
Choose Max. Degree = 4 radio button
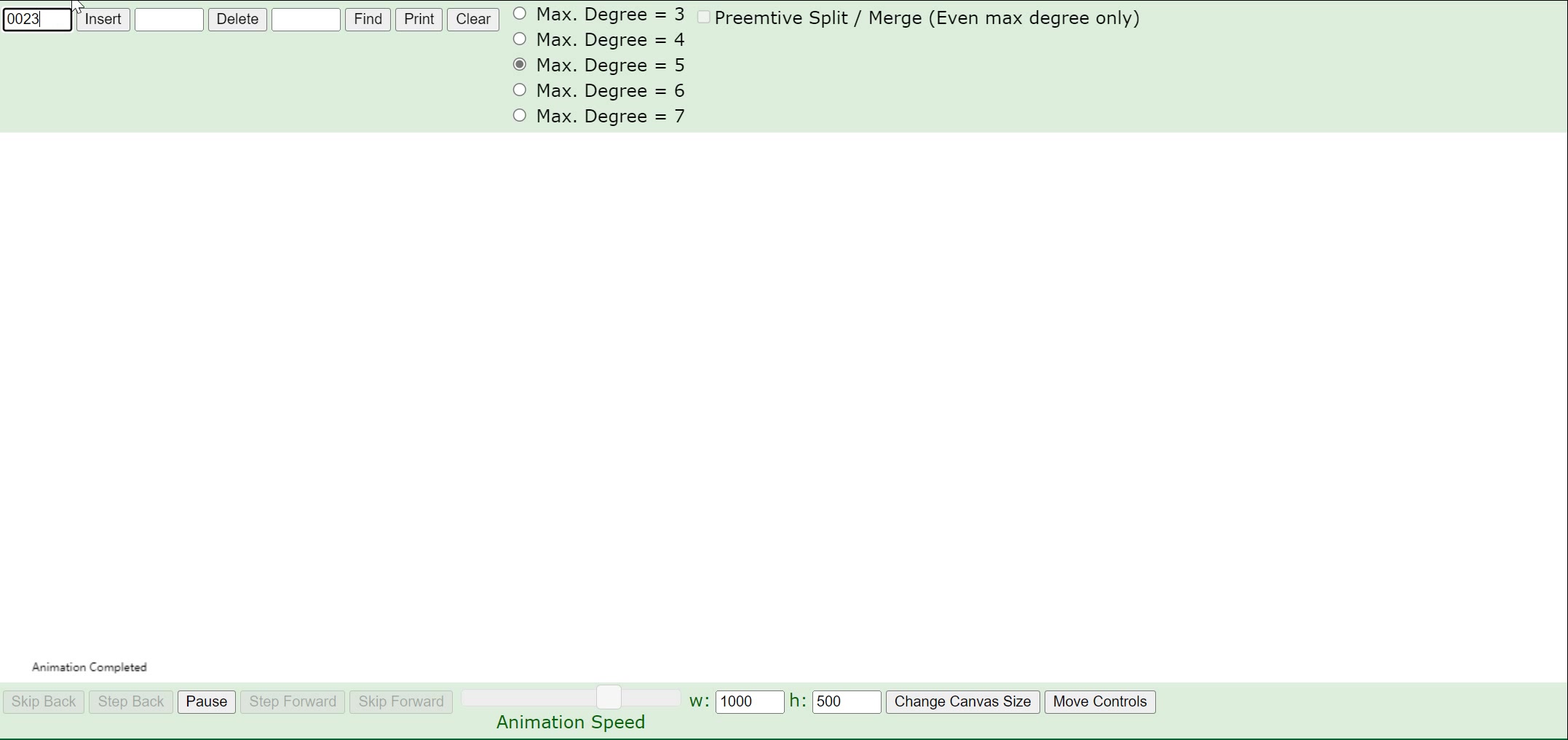[520, 39]
